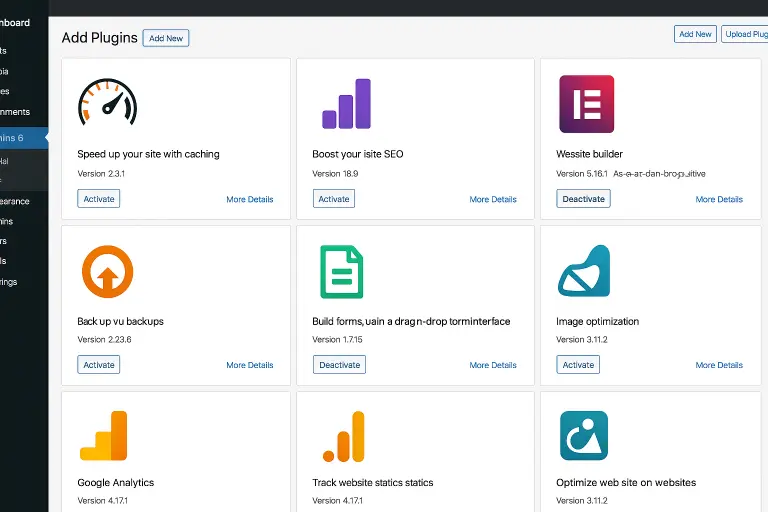
Task: Activate the Back up backups plugin
Action: click(x=98, y=365)
